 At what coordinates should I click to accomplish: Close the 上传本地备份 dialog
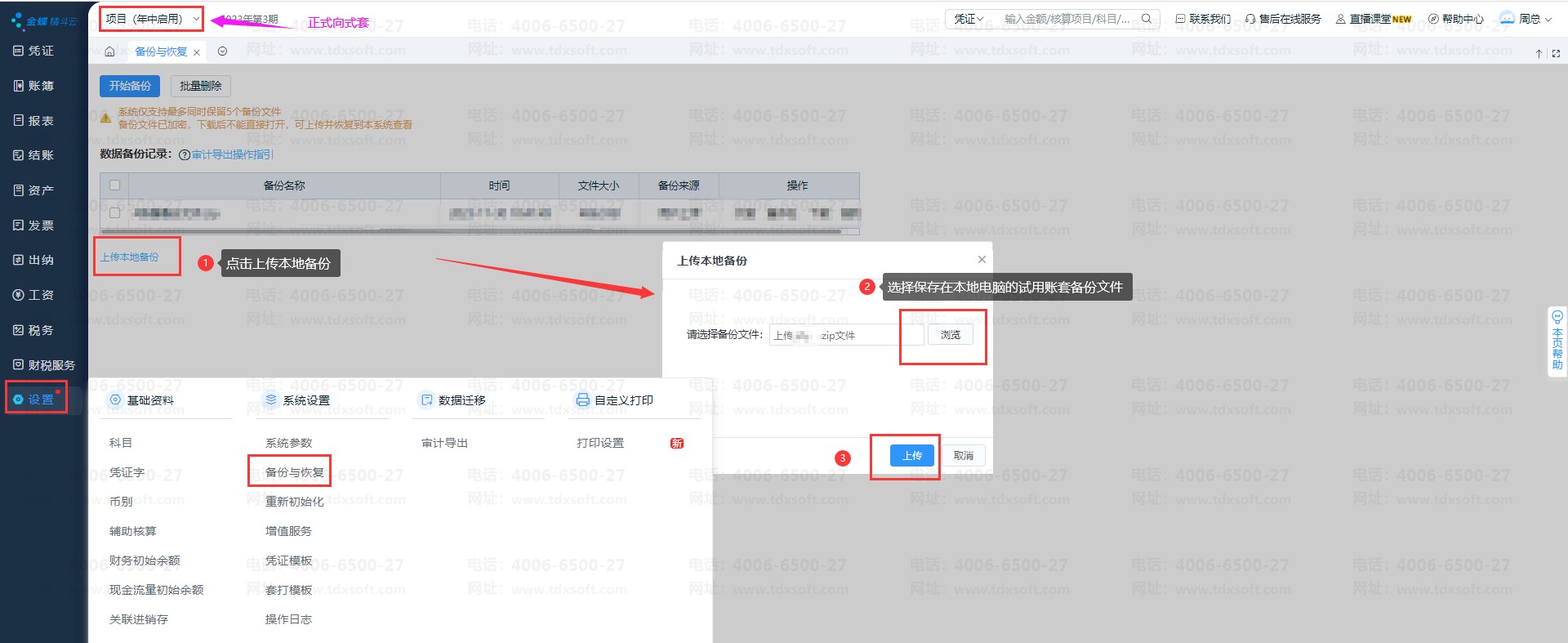(x=982, y=260)
